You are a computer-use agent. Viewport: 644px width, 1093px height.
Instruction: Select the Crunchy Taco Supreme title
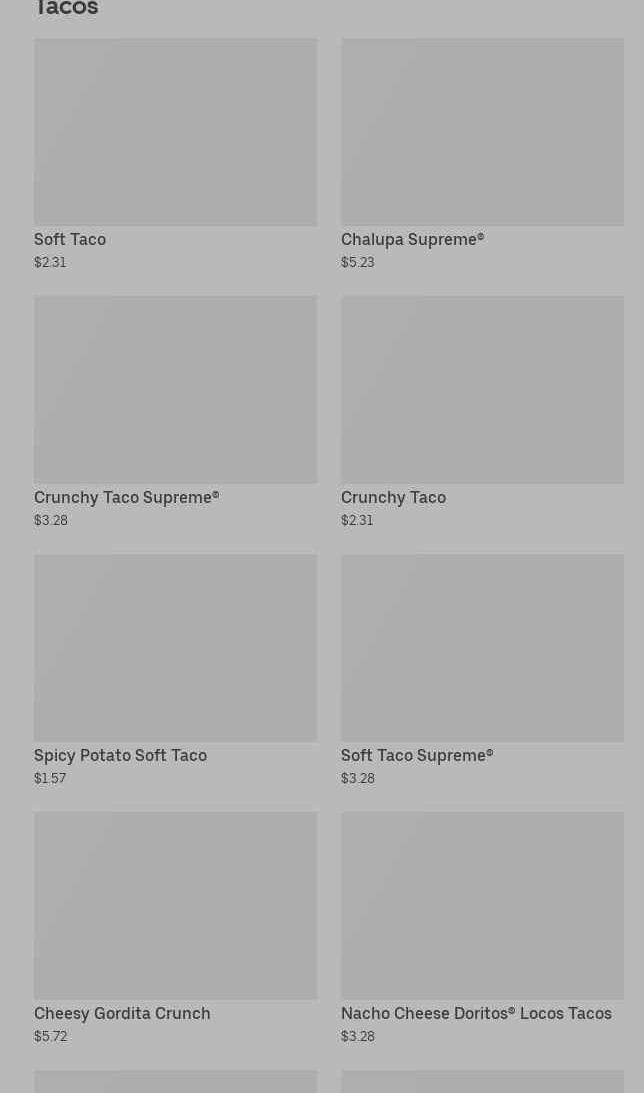tap(126, 498)
